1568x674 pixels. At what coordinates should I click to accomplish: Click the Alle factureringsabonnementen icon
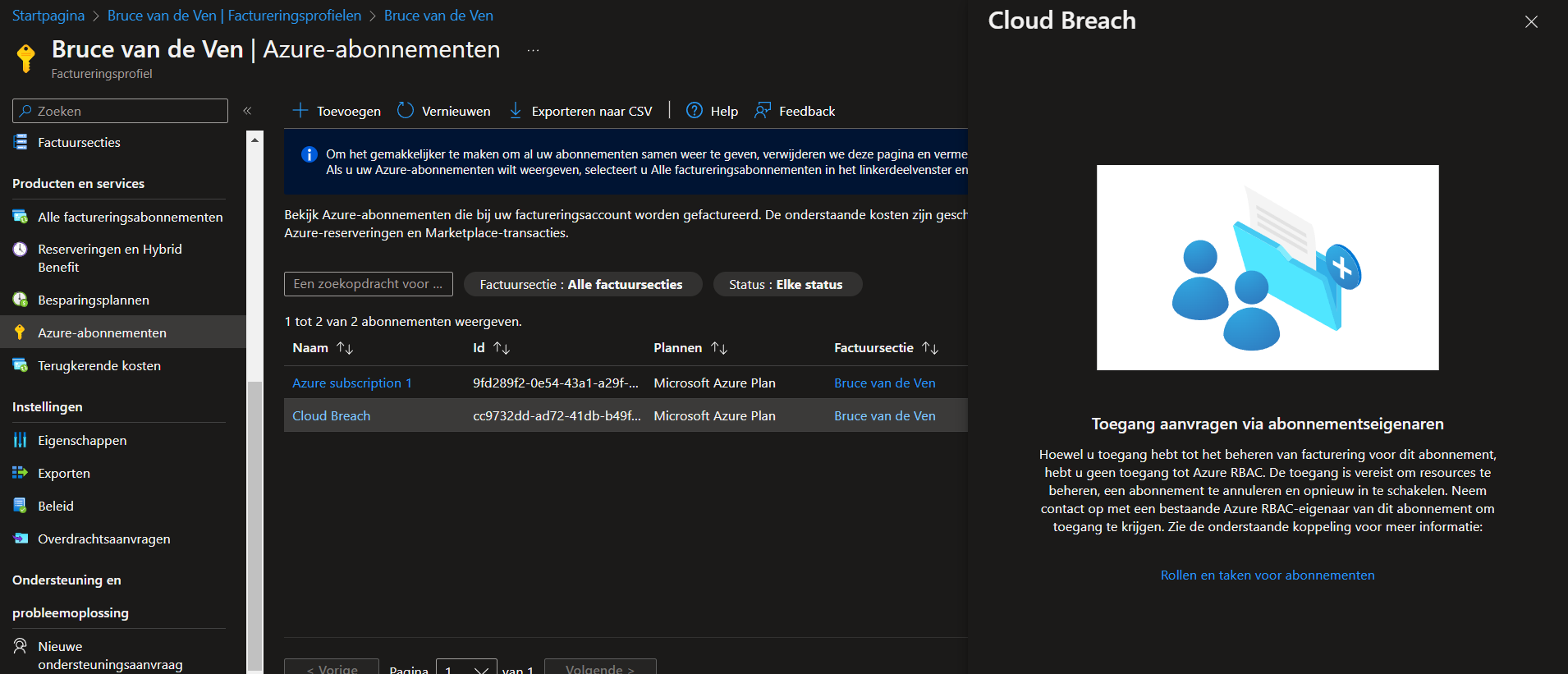pos(21,217)
